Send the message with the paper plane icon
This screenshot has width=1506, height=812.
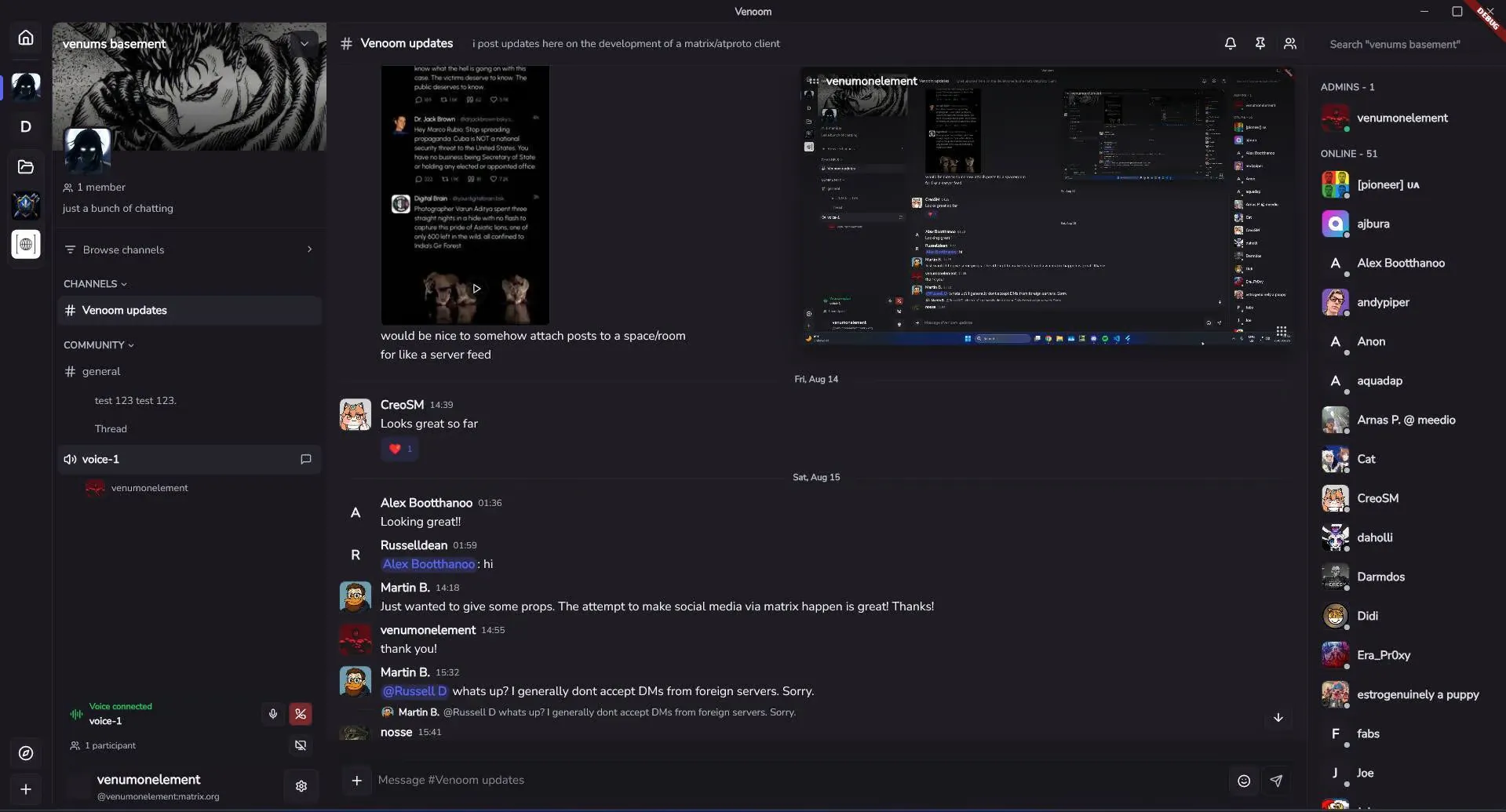[1277, 781]
